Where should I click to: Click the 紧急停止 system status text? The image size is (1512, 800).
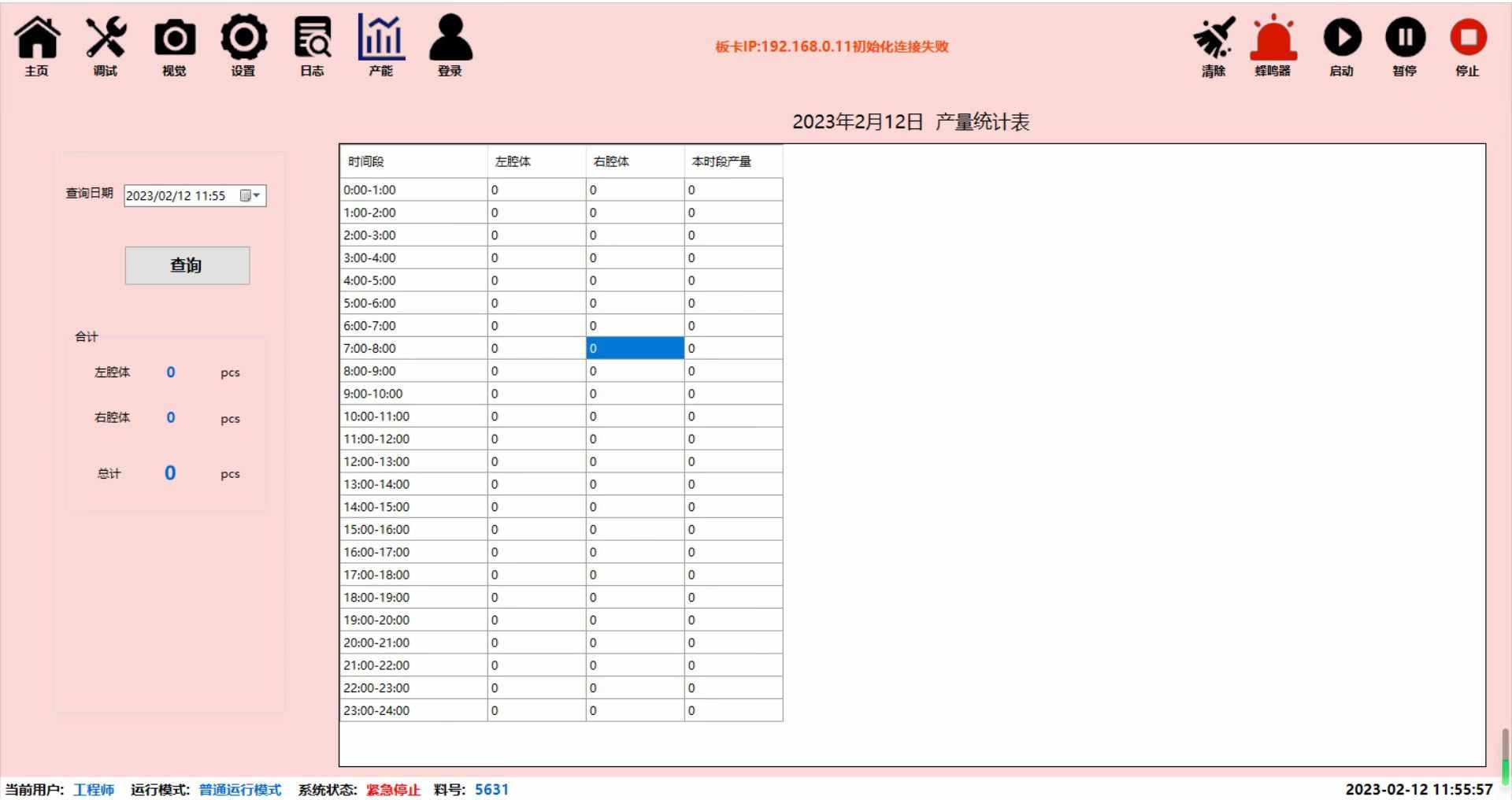(393, 790)
